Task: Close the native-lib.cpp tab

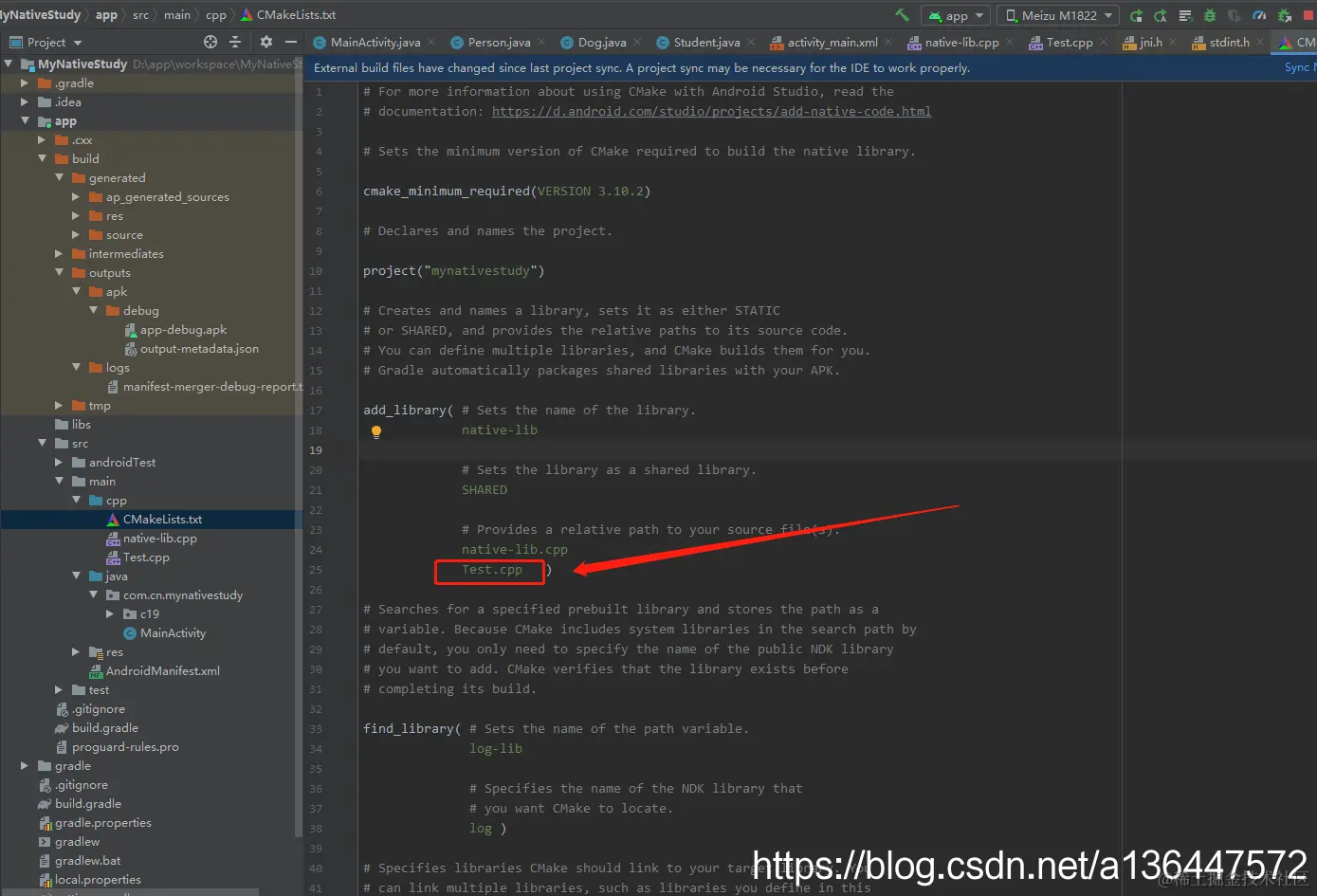Action: pyautogui.click(x=1010, y=42)
